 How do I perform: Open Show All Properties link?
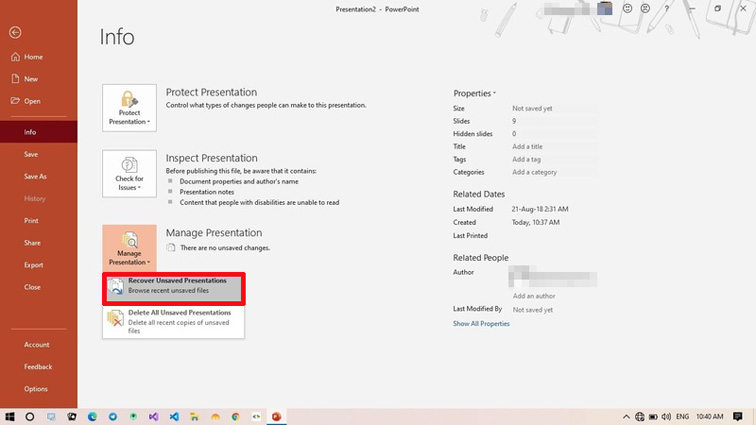(481, 324)
